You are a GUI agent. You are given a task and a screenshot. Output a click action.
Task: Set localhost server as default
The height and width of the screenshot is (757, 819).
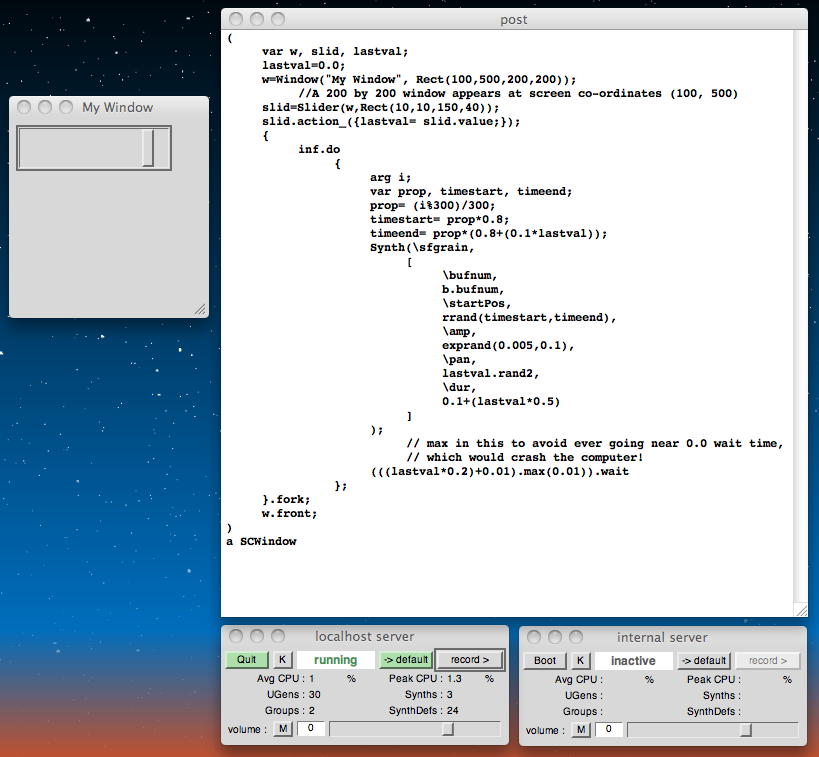[406, 660]
